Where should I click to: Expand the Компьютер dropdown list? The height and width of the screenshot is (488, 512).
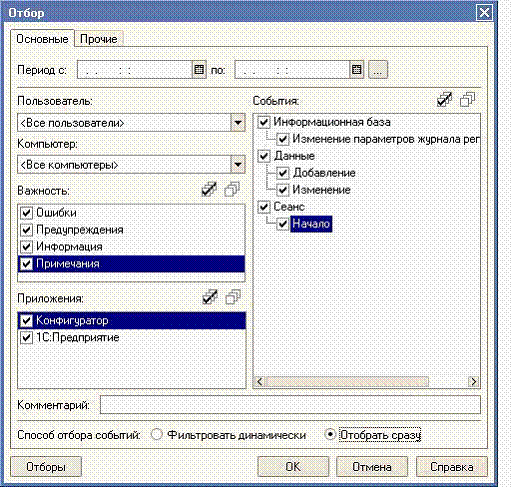pos(238,165)
